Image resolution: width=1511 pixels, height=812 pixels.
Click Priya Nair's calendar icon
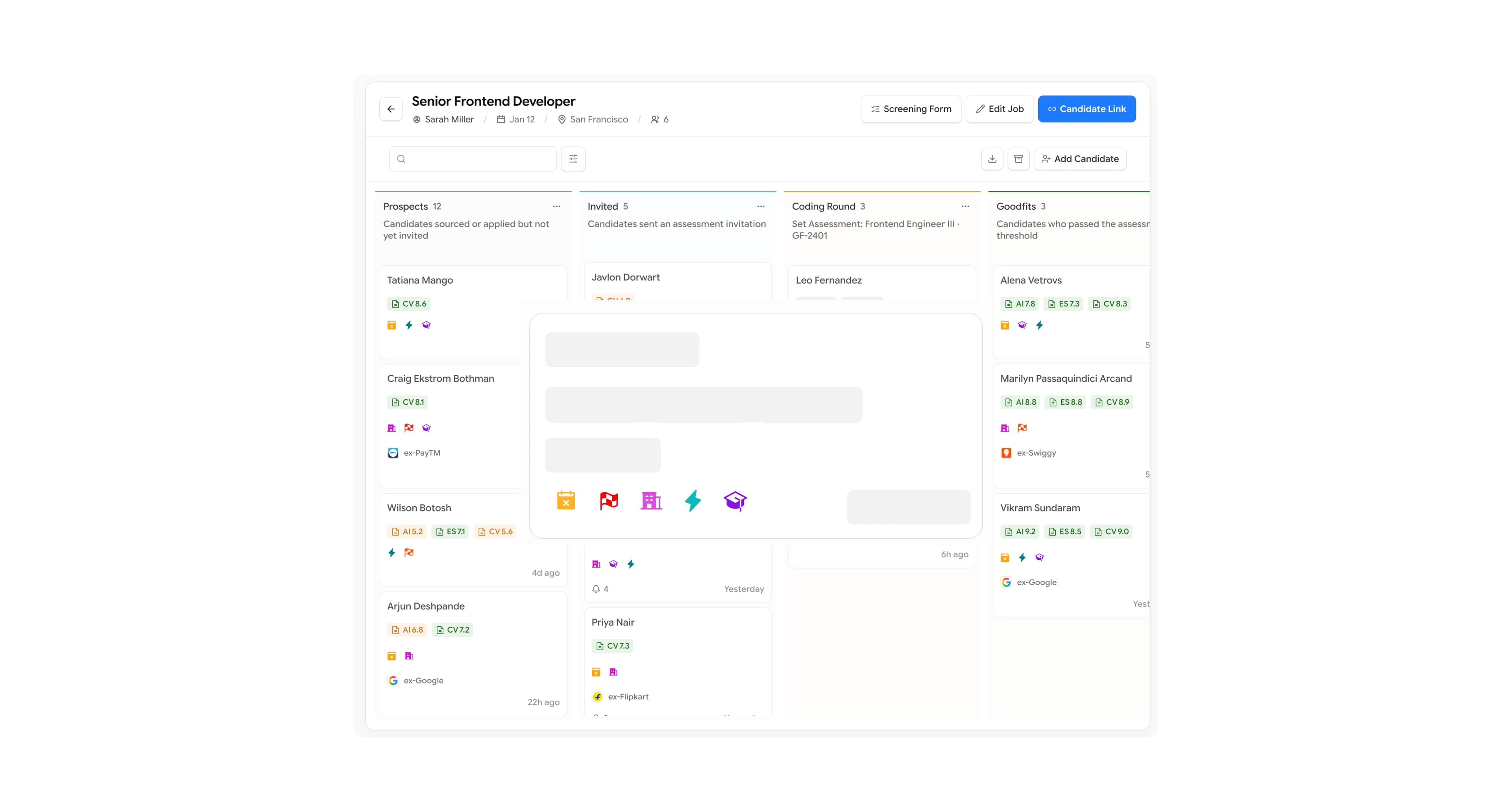click(x=596, y=672)
